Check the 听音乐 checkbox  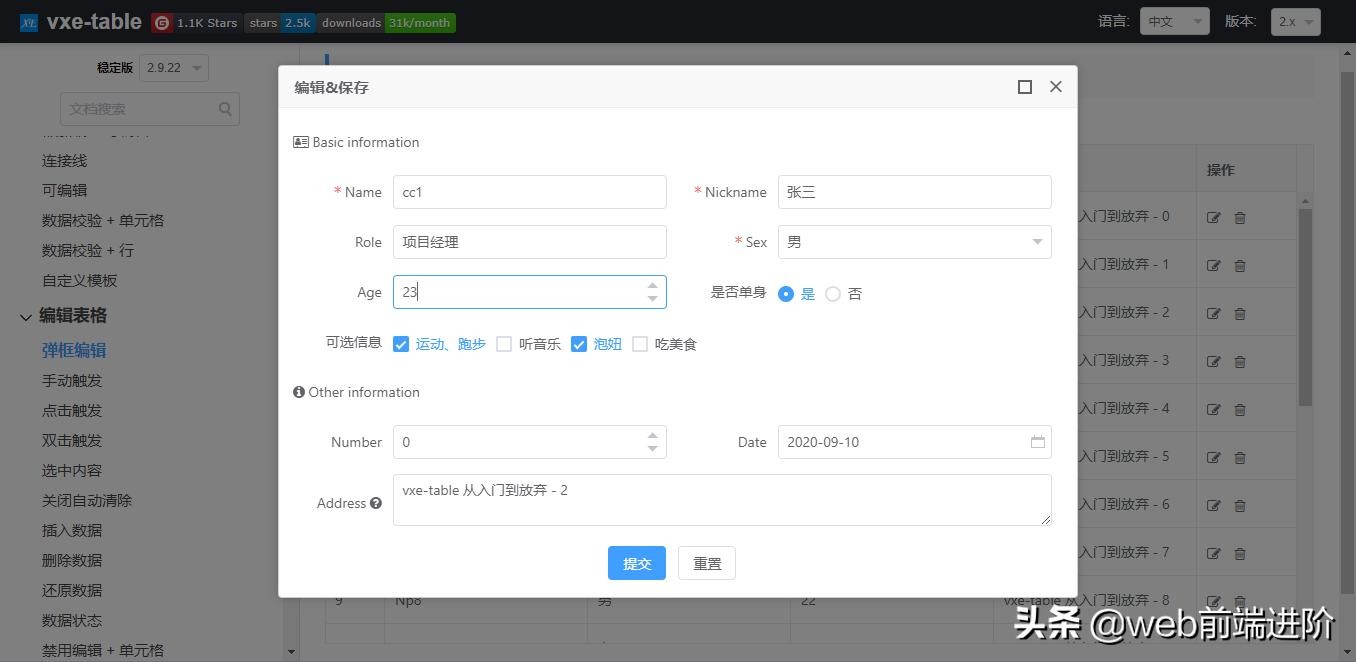[504, 344]
